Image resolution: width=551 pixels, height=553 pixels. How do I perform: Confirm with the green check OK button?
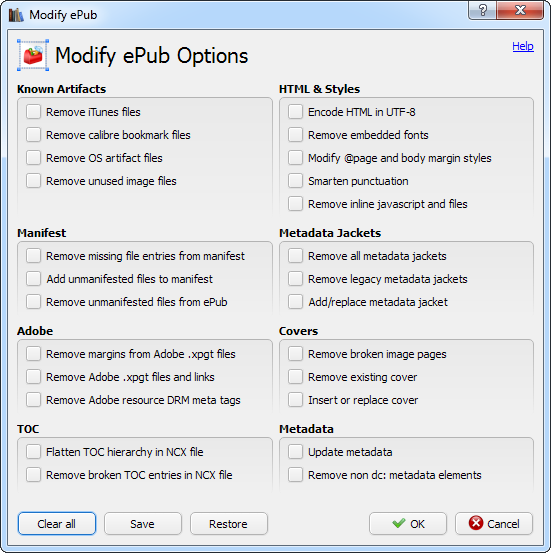[x=408, y=524]
